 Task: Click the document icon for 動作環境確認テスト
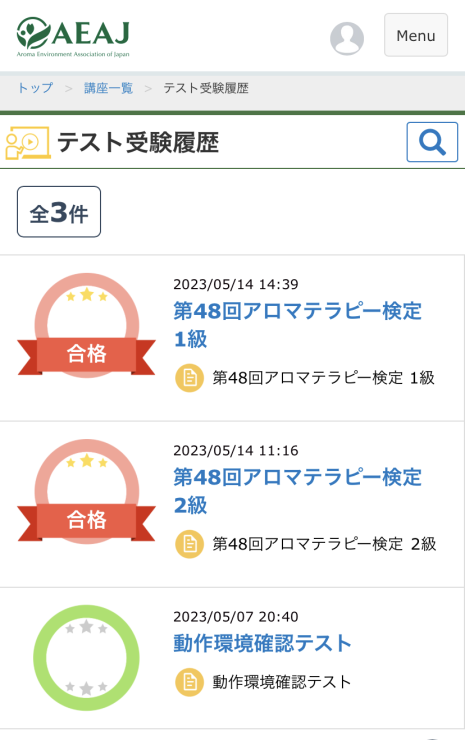click(x=189, y=682)
